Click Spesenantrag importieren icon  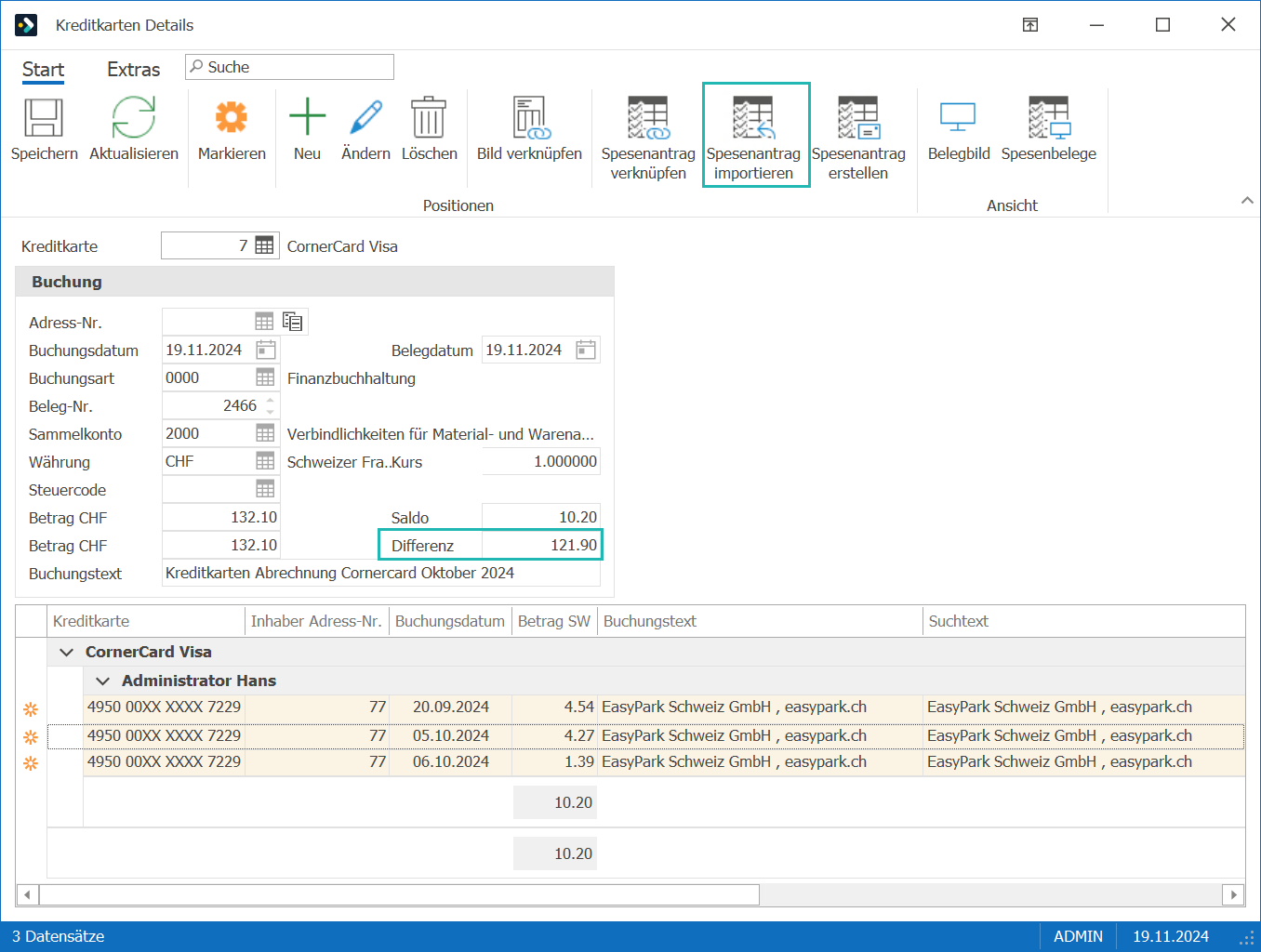tap(753, 118)
